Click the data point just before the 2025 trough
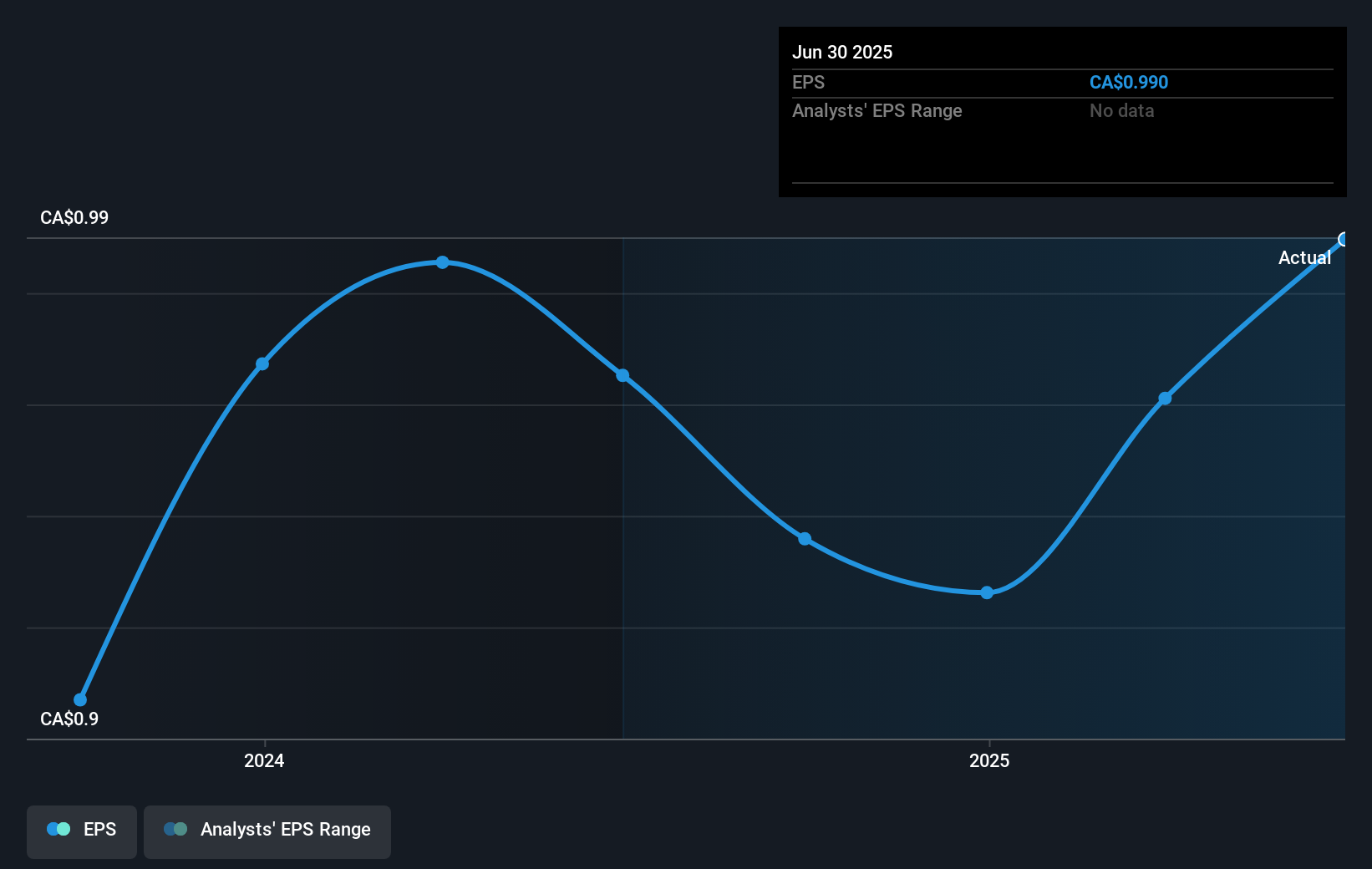 pos(805,539)
